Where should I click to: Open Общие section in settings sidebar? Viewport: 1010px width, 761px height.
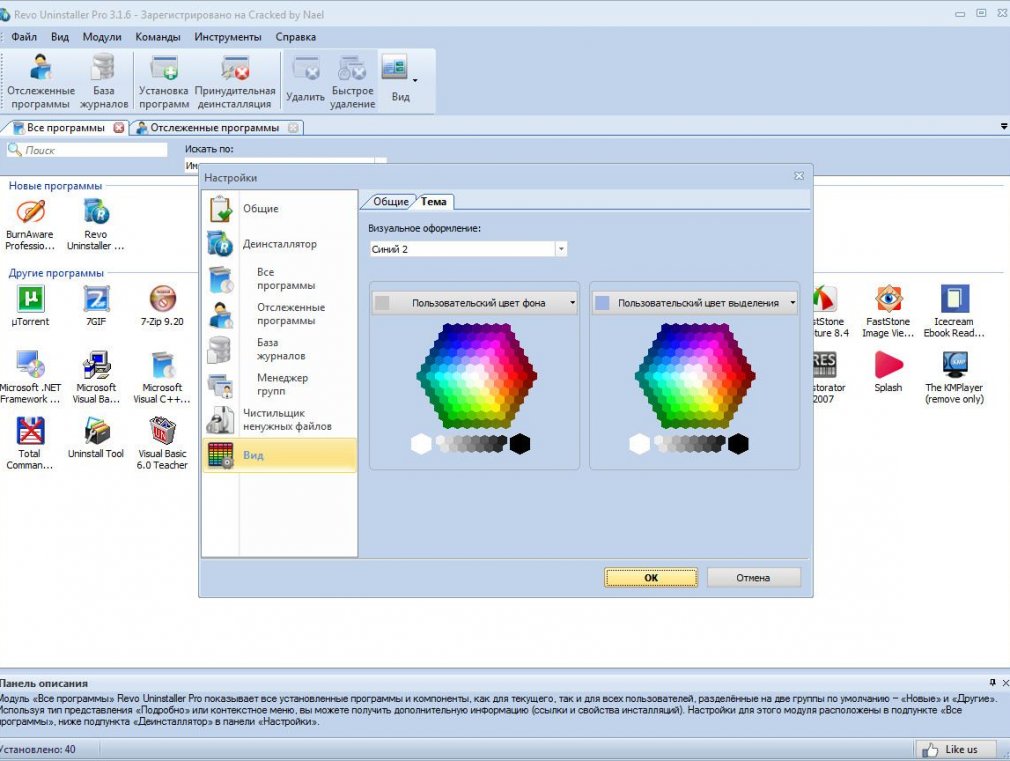[280, 209]
